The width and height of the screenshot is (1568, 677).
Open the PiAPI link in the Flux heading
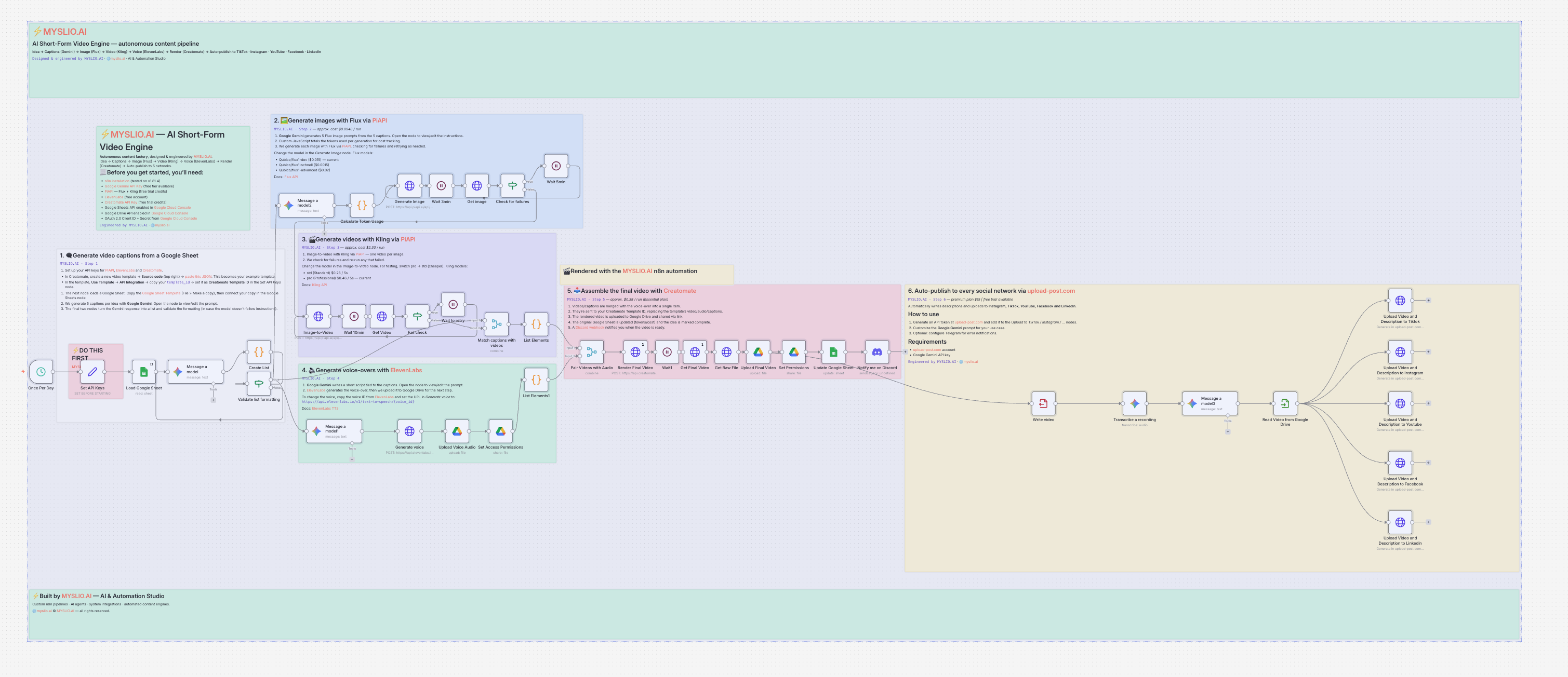[379, 120]
